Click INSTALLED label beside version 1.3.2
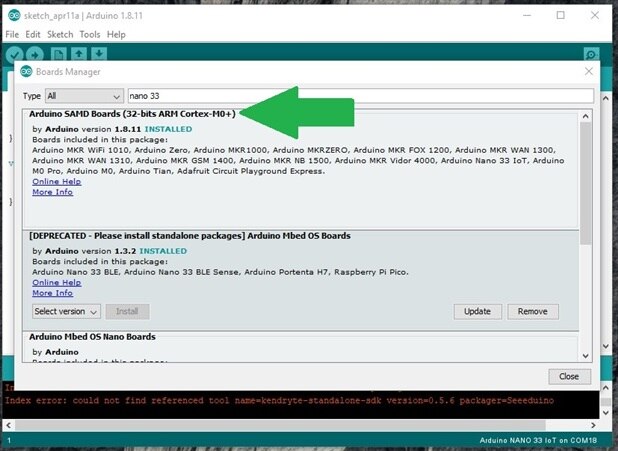The width and height of the screenshot is (618, 451). (163, 251)
